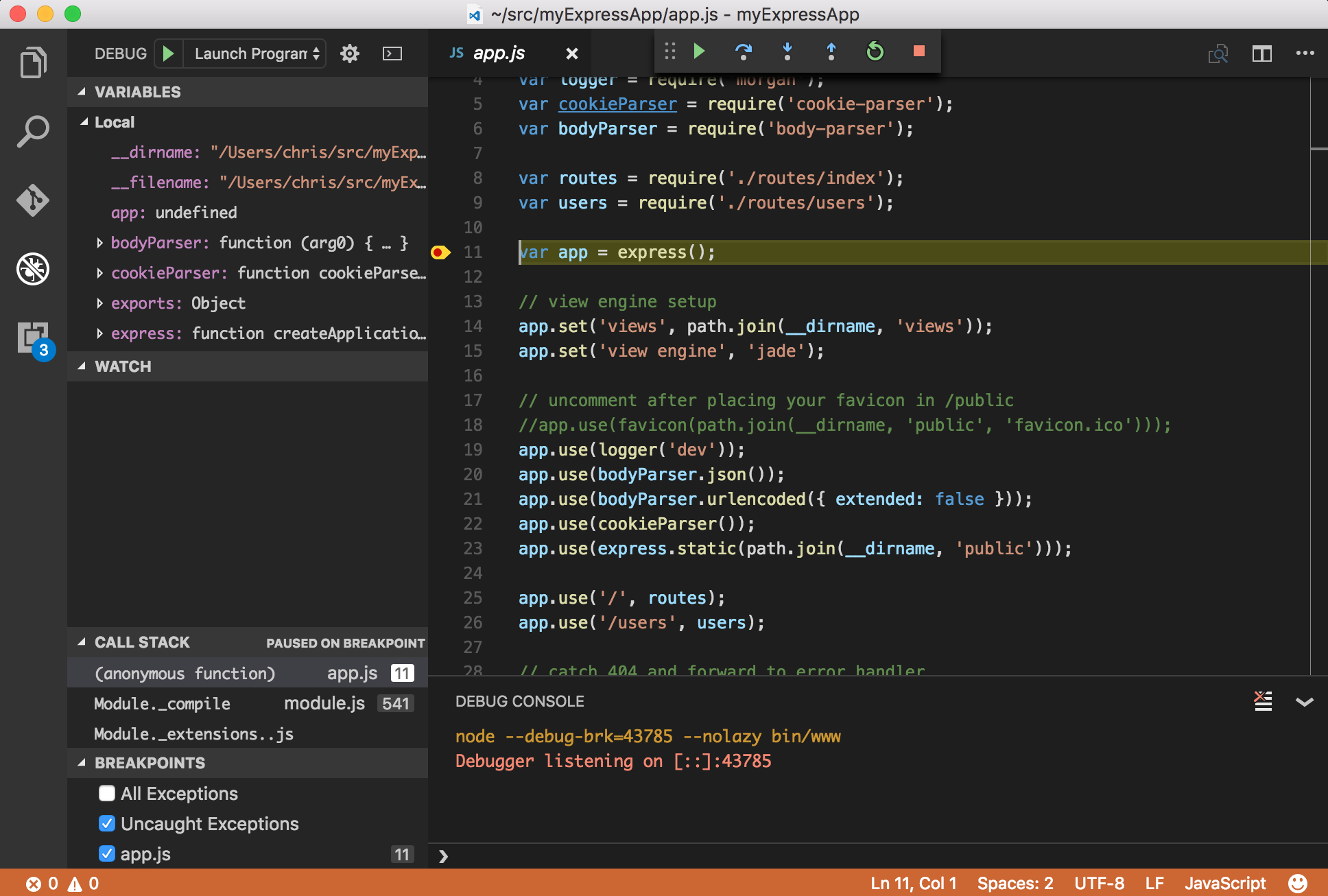Select the (anonymous function) stack frame
The height and width of the screenshot is (896, 1328).
click(248, 673)
